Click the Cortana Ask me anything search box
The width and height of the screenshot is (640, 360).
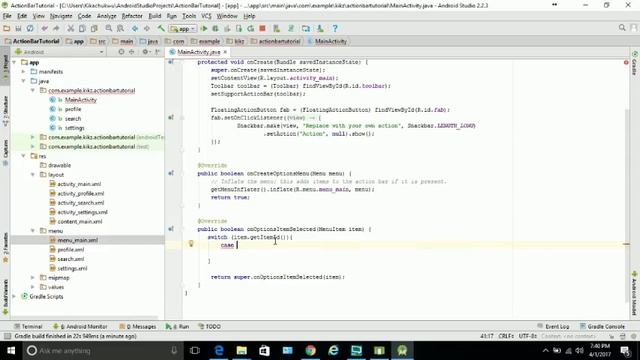[102, 351]
